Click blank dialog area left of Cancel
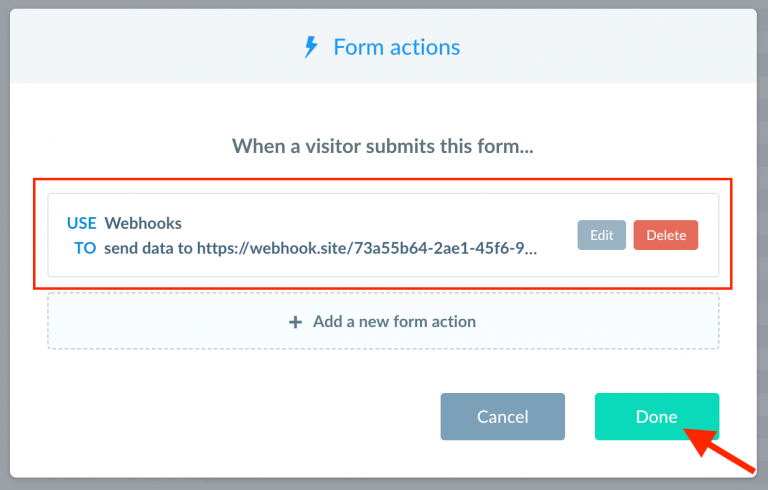 pos(240,416)
